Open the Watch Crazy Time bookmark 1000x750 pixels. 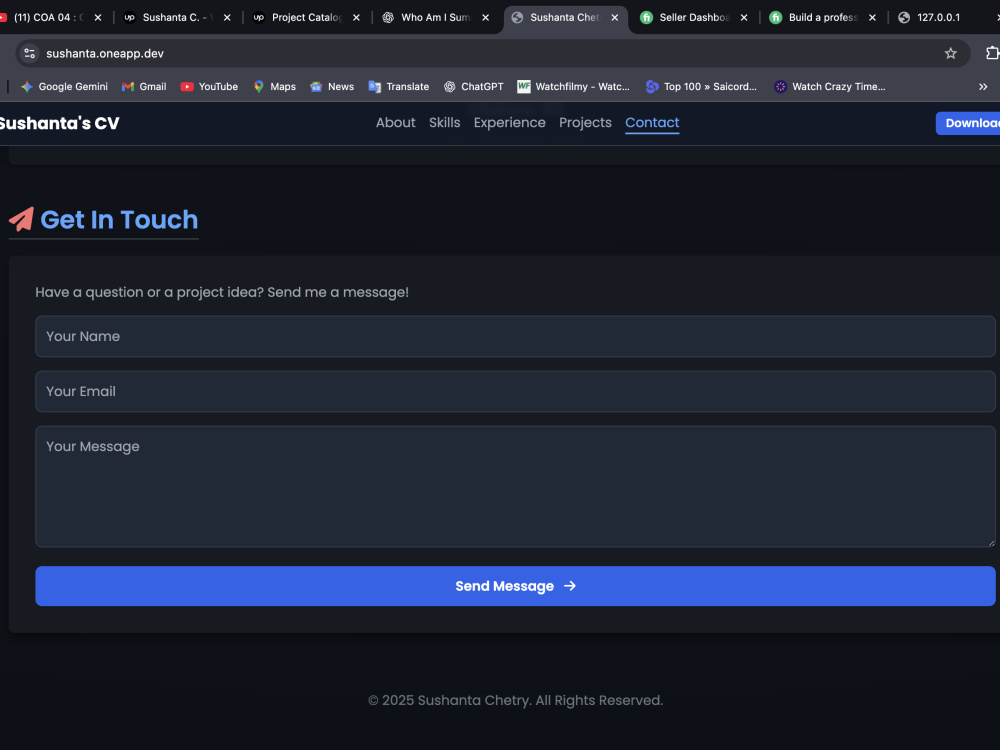(x=830, y=87)
